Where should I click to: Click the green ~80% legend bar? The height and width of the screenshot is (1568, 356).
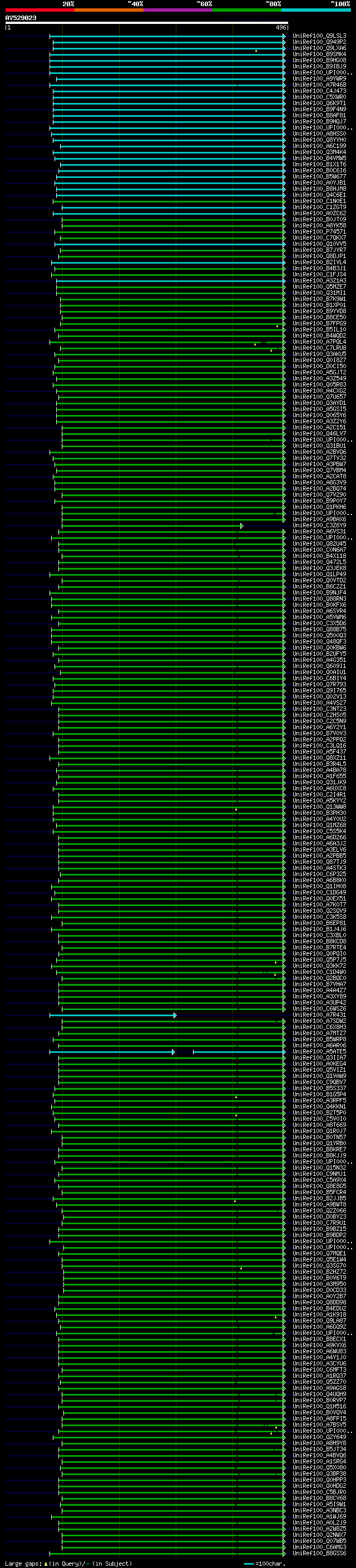247,11
